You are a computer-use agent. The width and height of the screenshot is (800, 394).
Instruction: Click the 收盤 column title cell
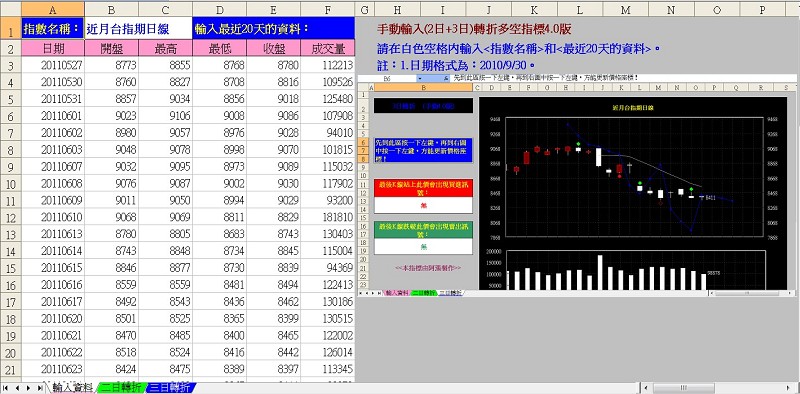click(273, 48)
